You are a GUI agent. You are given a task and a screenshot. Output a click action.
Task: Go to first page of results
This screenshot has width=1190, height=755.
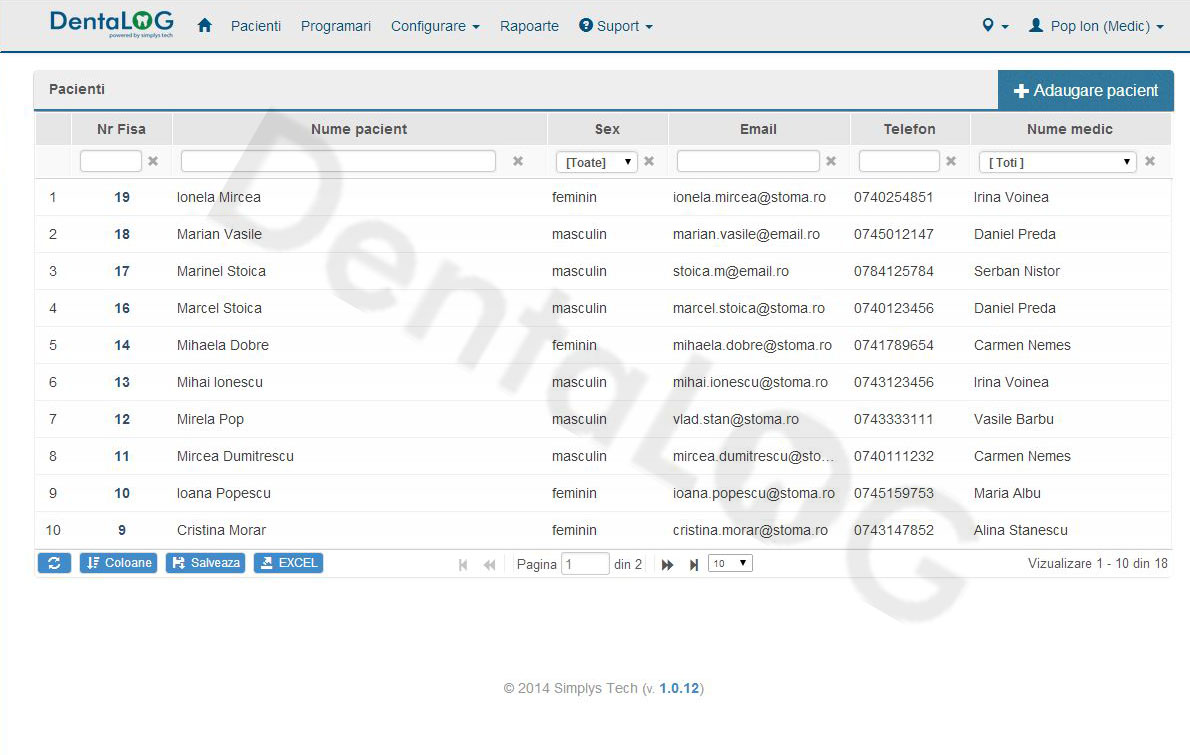463,565
